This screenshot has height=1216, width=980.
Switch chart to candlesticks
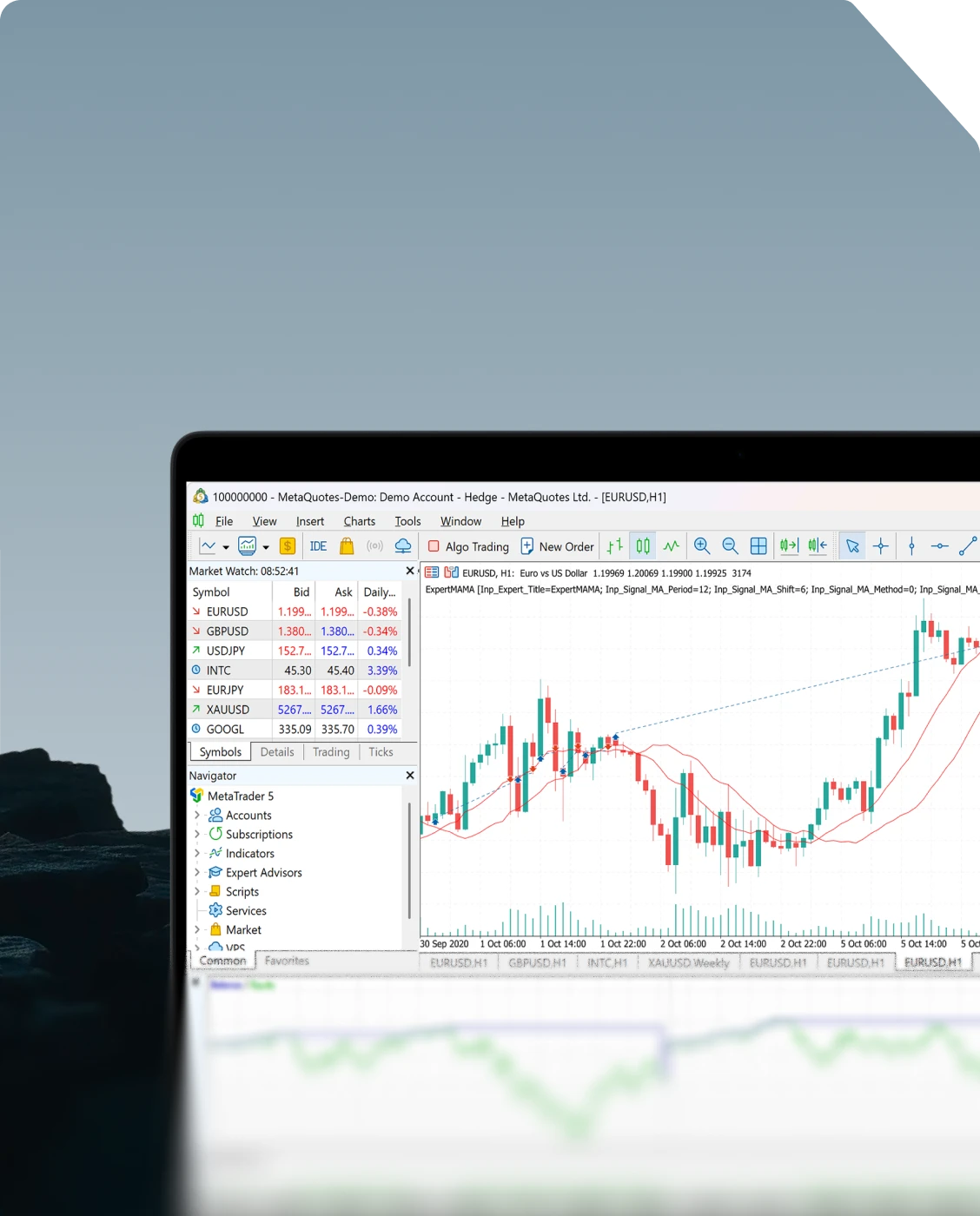(643, 546)
